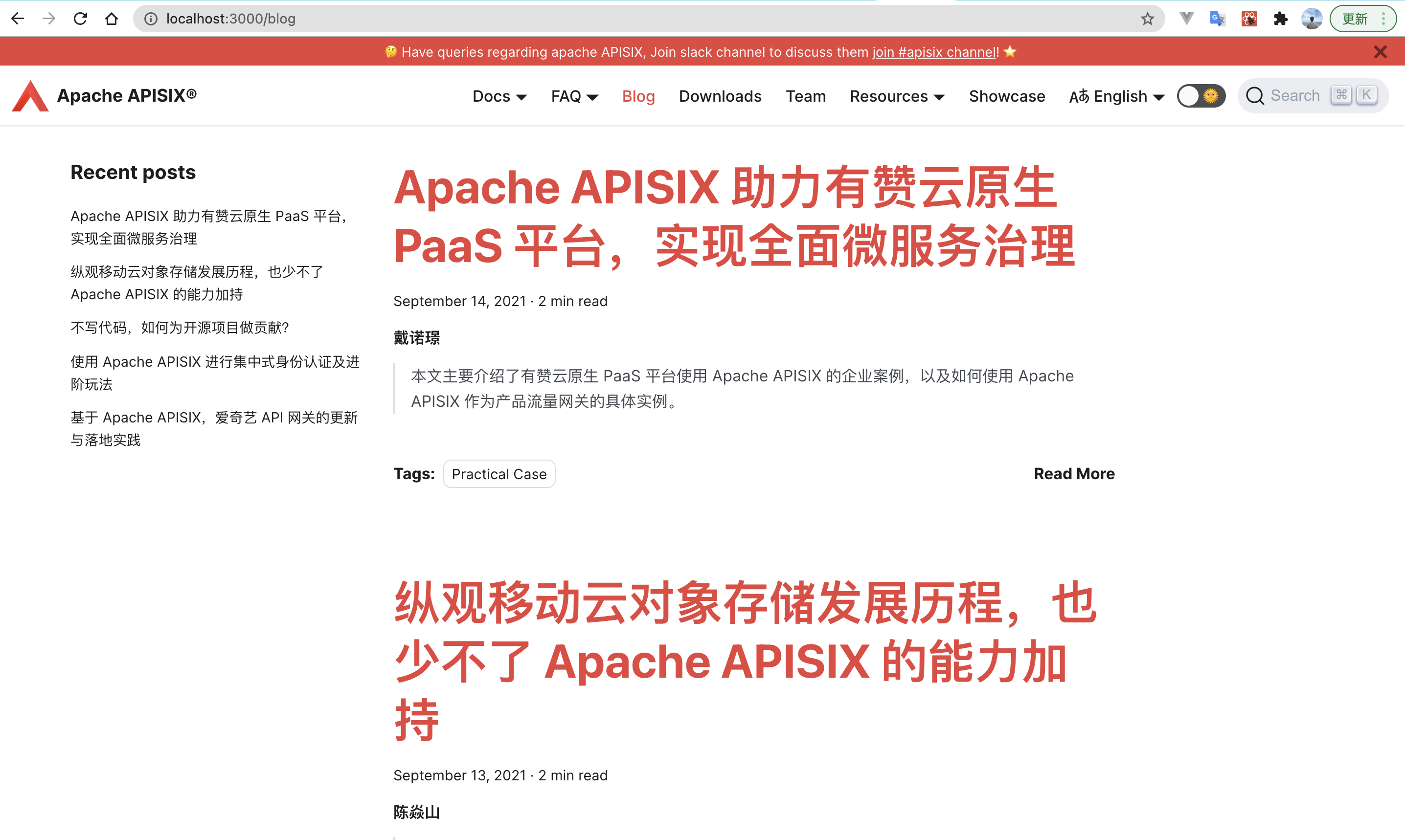Open the user profile avatar icon
This screenshot has height=840, width=1405.
tap(1312, 19)
